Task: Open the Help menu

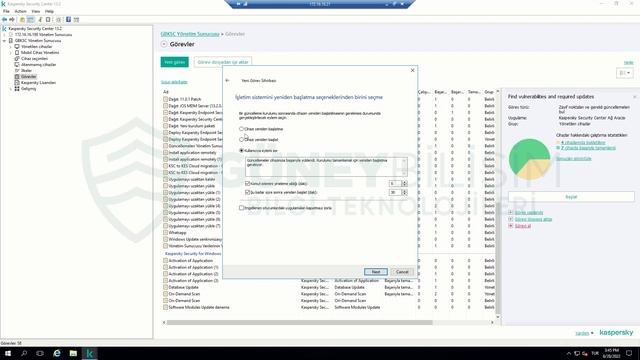Action: [x=49, y=11]
